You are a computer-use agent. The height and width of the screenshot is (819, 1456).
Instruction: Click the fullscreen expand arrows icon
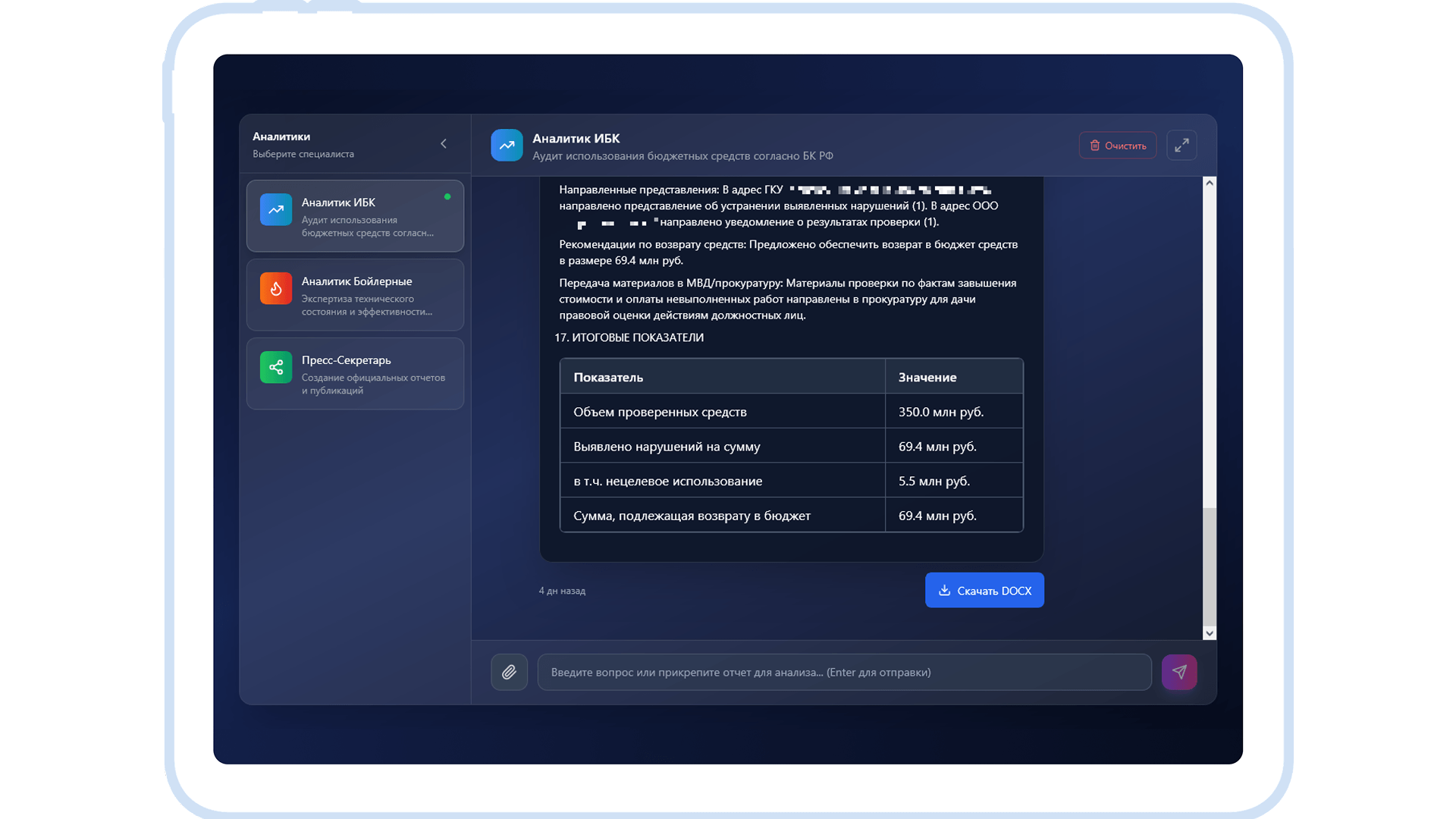1181,146
